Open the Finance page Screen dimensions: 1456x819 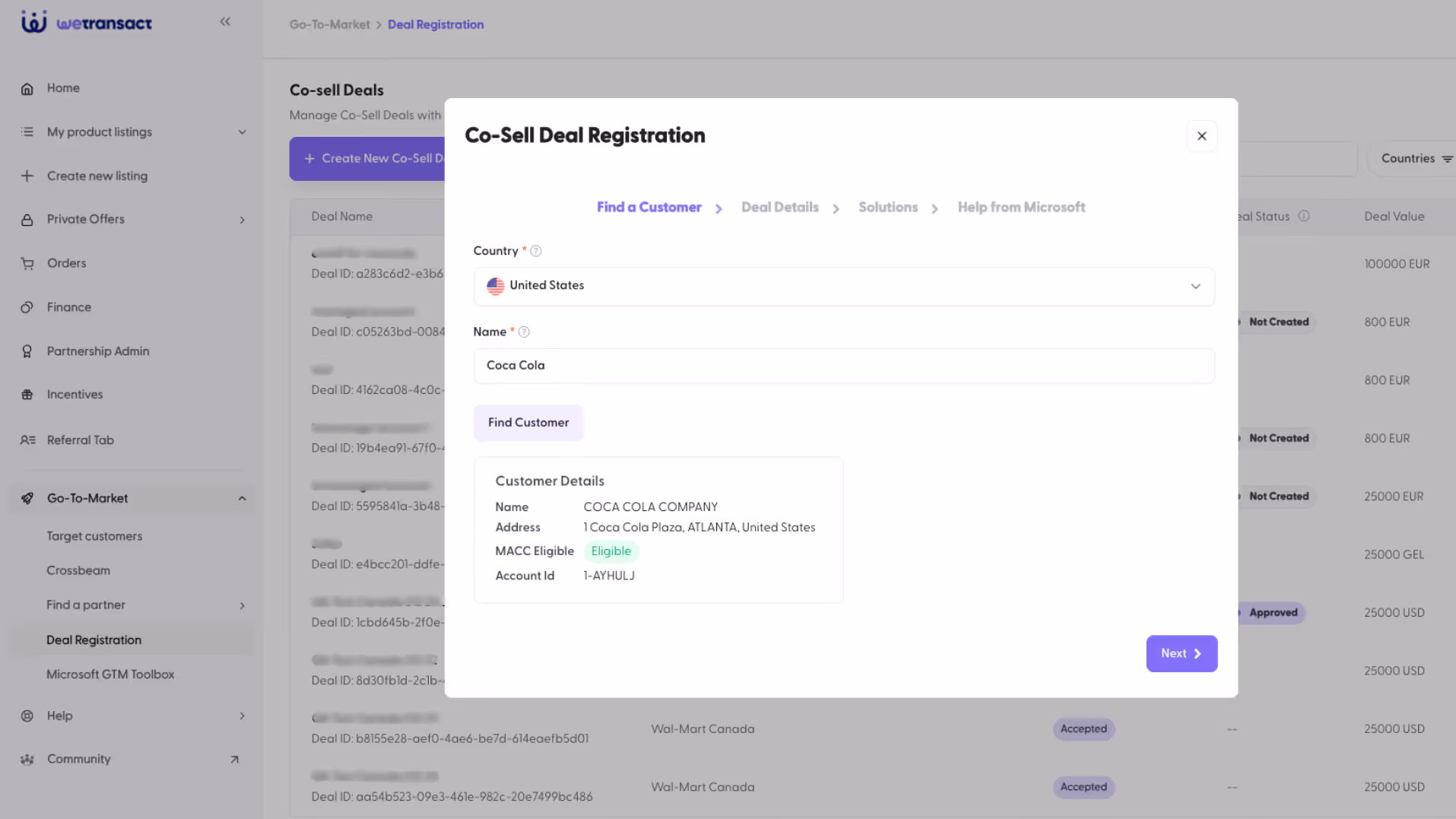tap(69, 307)
